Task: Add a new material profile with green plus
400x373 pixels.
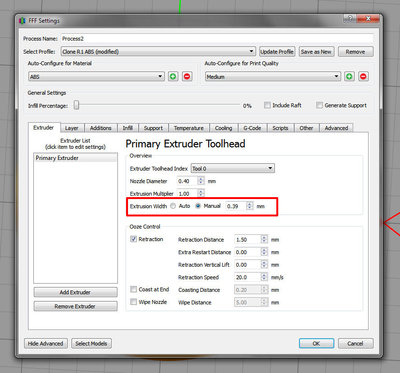Action: (x=173, y=76)
